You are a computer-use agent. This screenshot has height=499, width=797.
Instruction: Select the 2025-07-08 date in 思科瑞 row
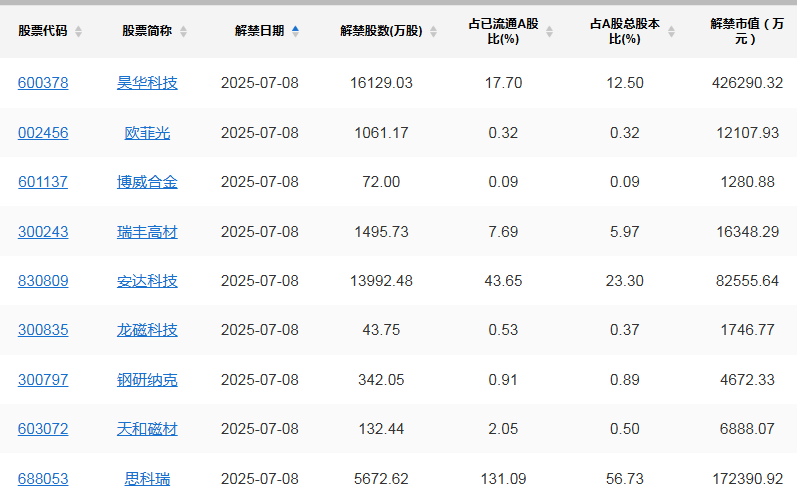(x=260, y=479)
